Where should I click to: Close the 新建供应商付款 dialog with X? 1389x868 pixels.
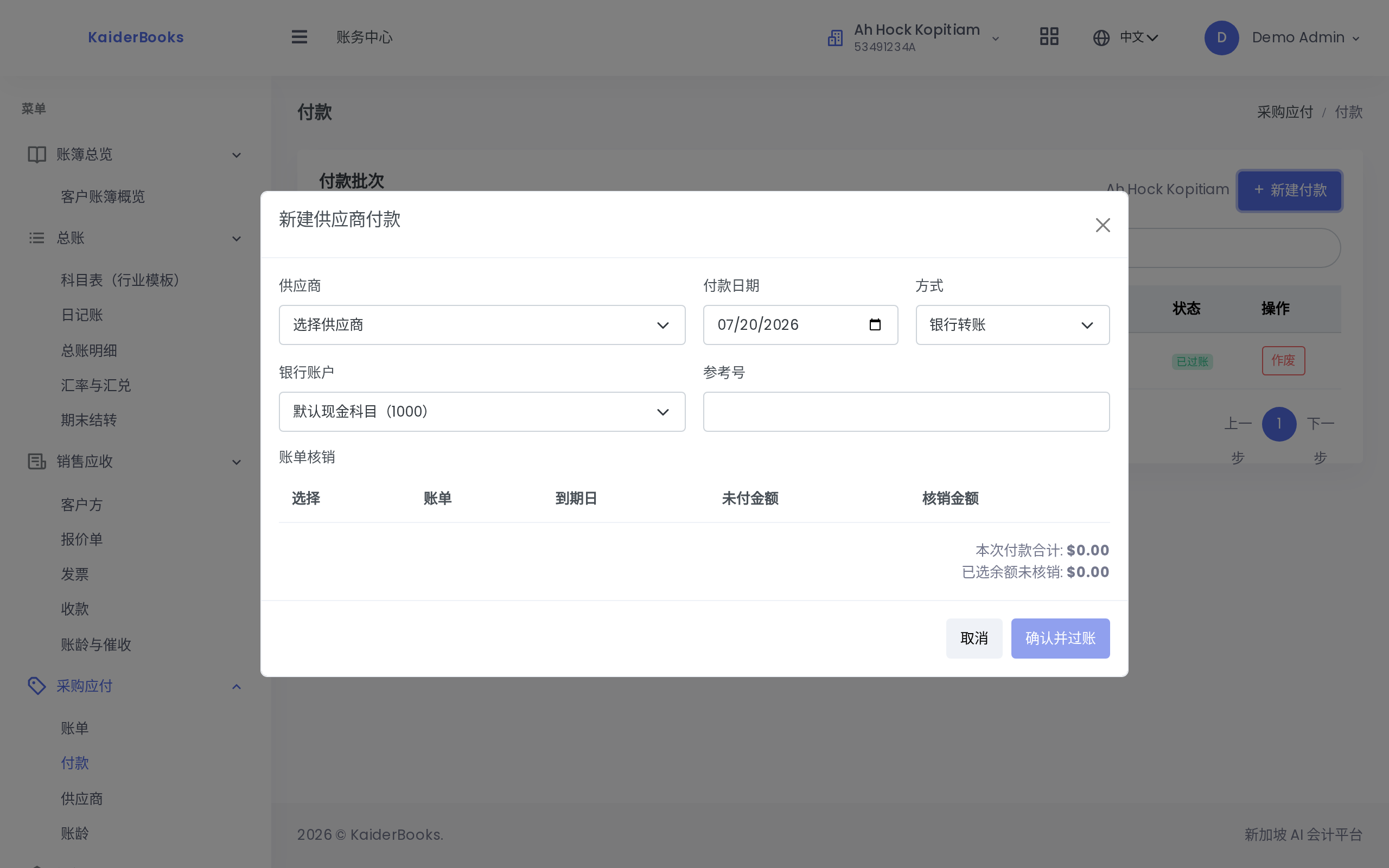pos(1103,225)
